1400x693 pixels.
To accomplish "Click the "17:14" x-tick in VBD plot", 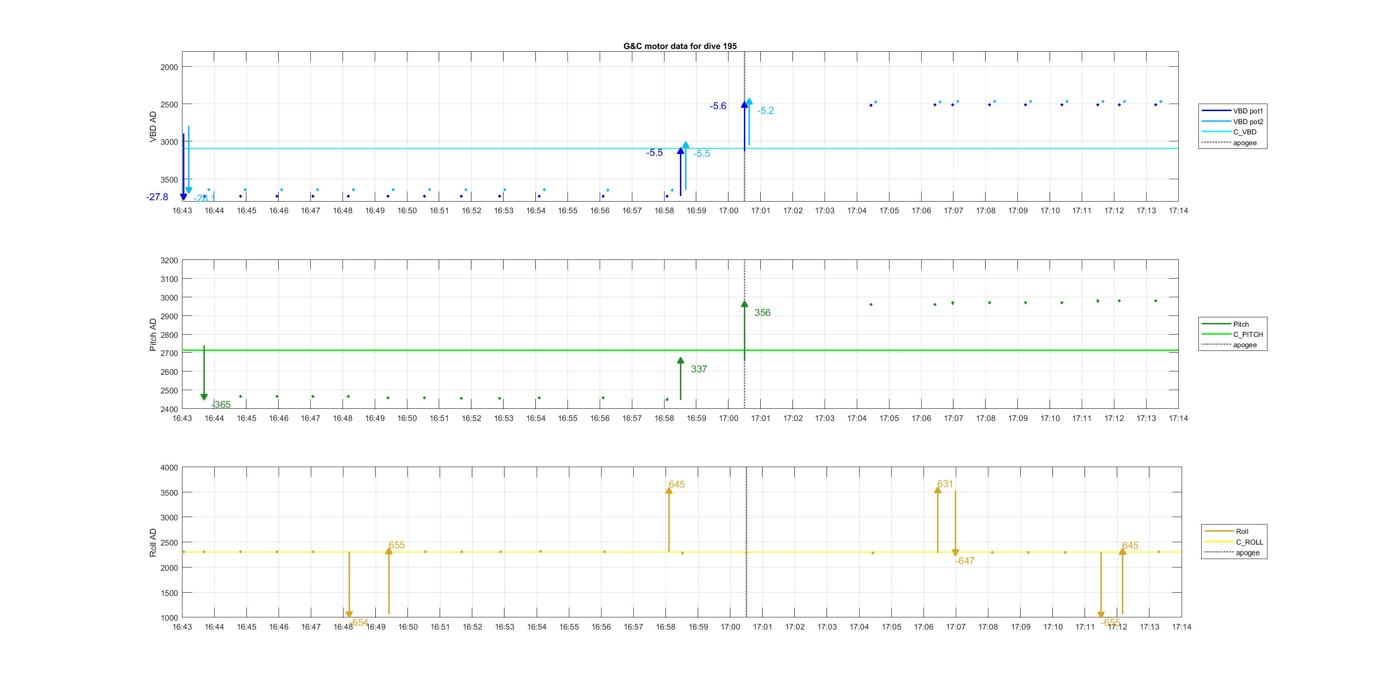I will coord(1178,210).
